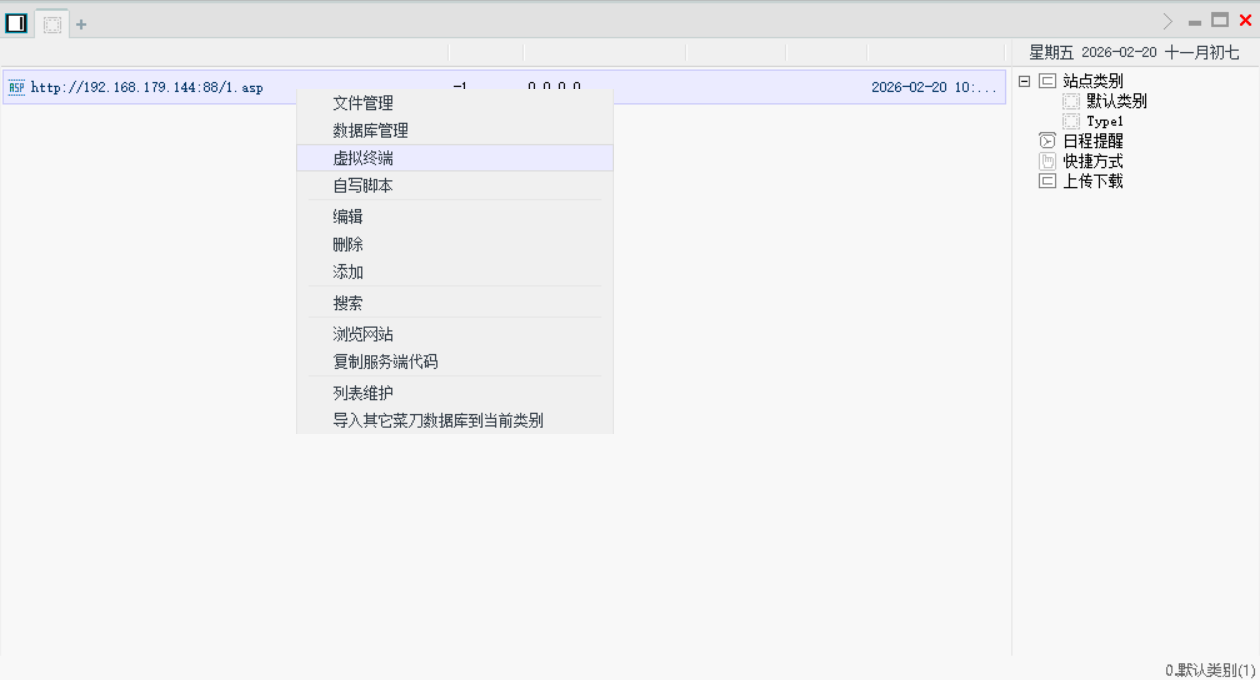Collapse the 站点类别 tree node
This screenshot has width=1260, height=680.
tap(1024, 81)
